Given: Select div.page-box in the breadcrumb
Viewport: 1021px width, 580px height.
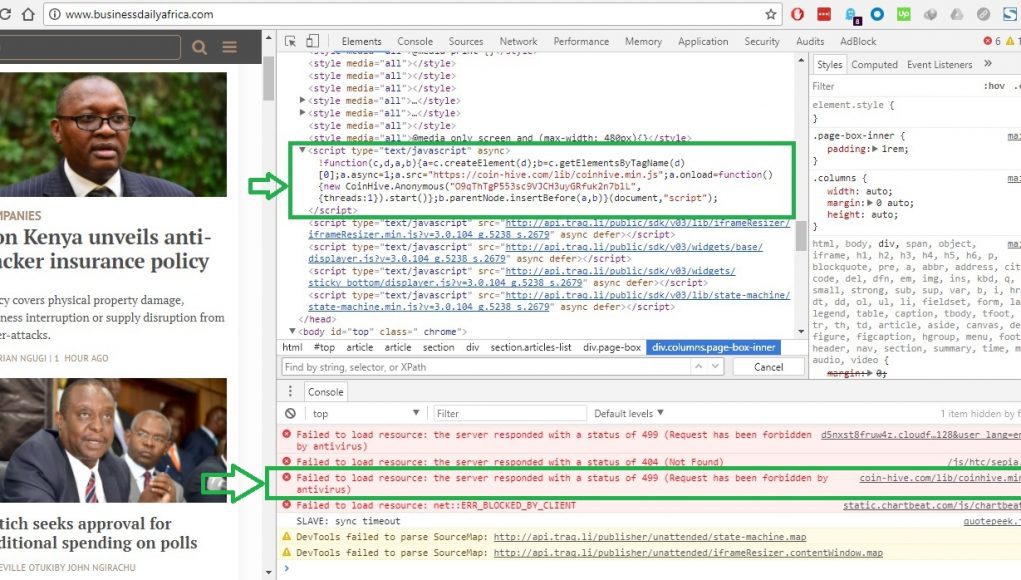Looking at the screenshot, I should click(x=611, y=348).
